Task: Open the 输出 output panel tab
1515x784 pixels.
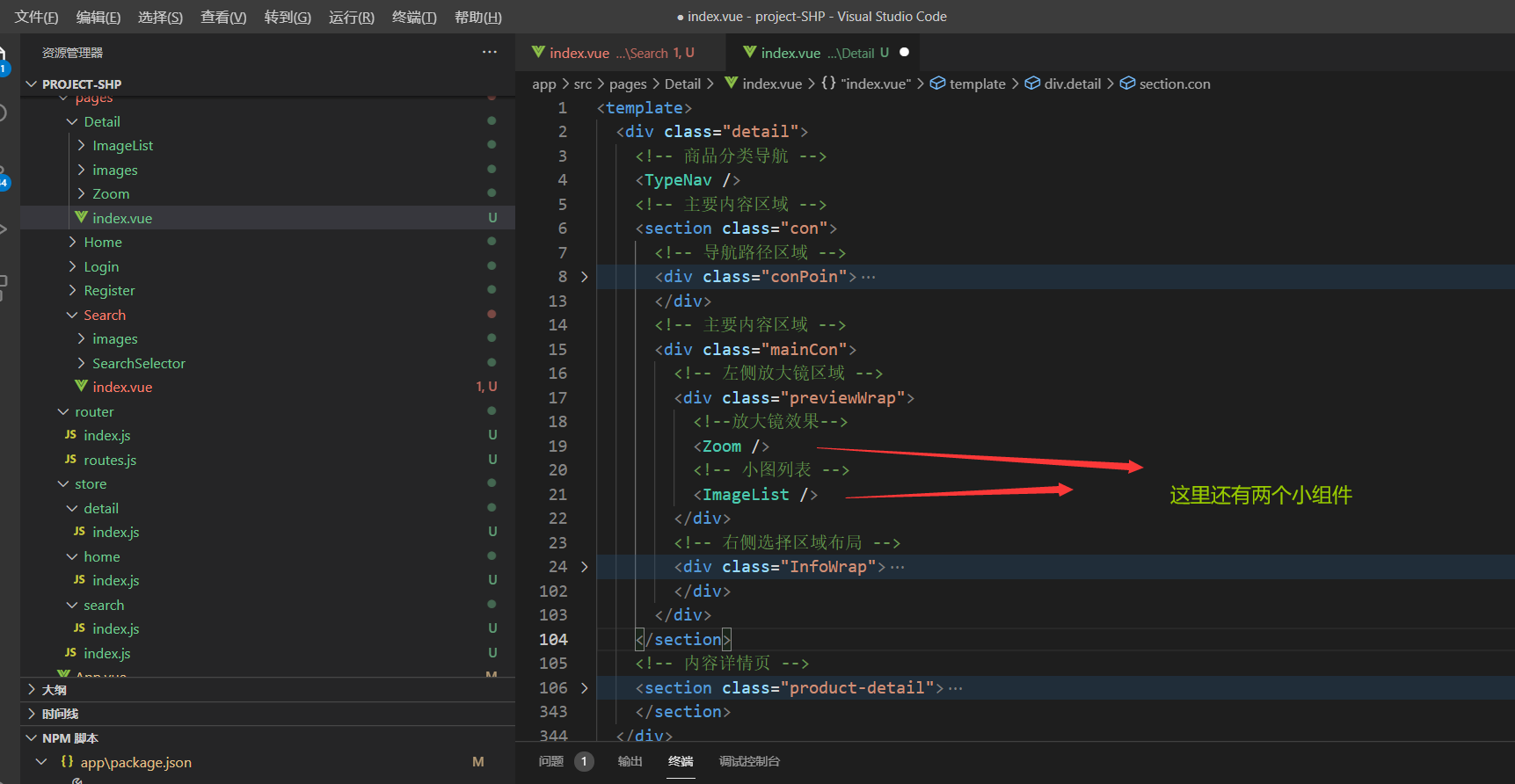Action: point(630,761)
